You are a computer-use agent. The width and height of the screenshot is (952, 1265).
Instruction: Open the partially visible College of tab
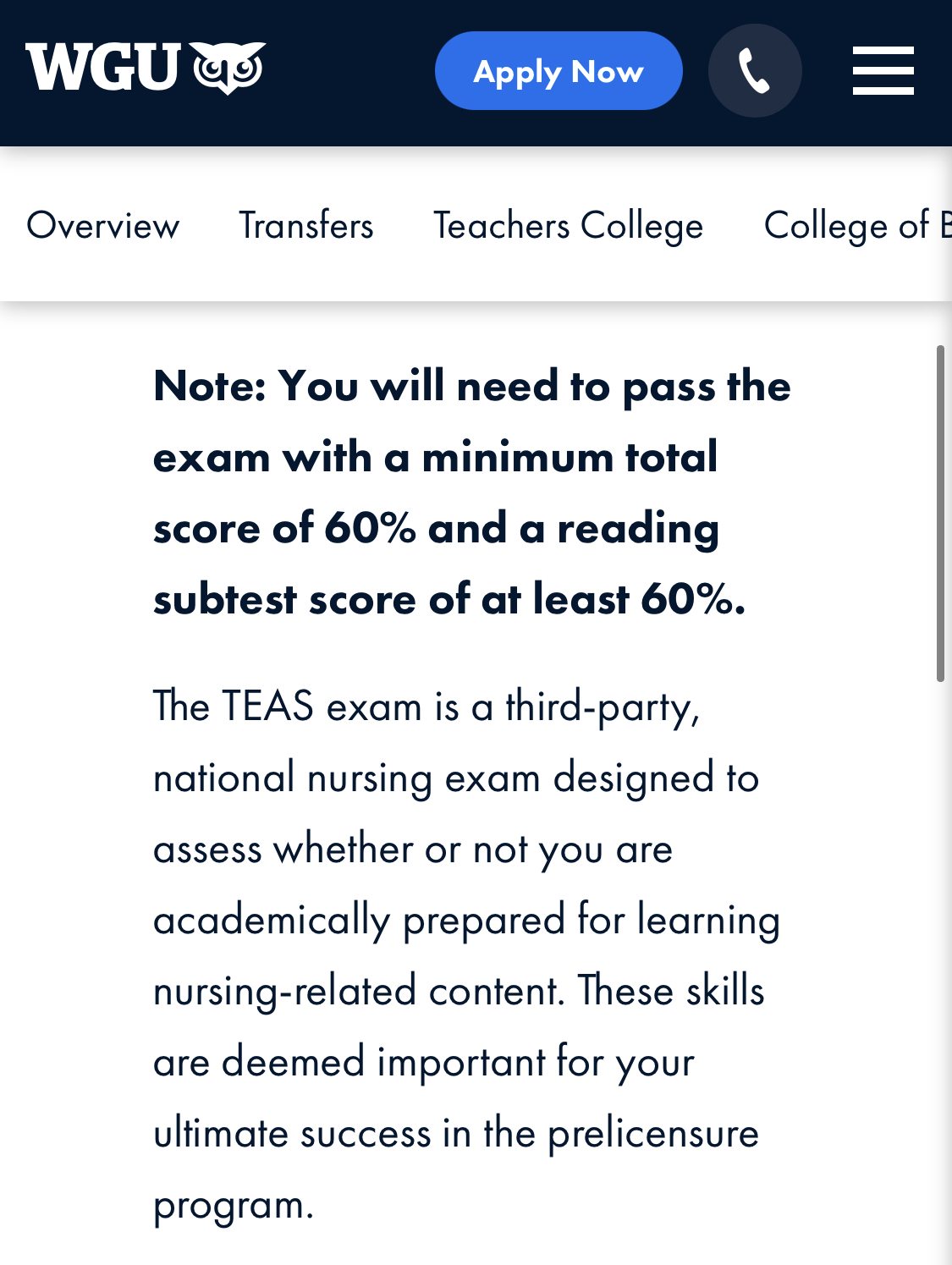pyautogui.click(x=857, y=225)
